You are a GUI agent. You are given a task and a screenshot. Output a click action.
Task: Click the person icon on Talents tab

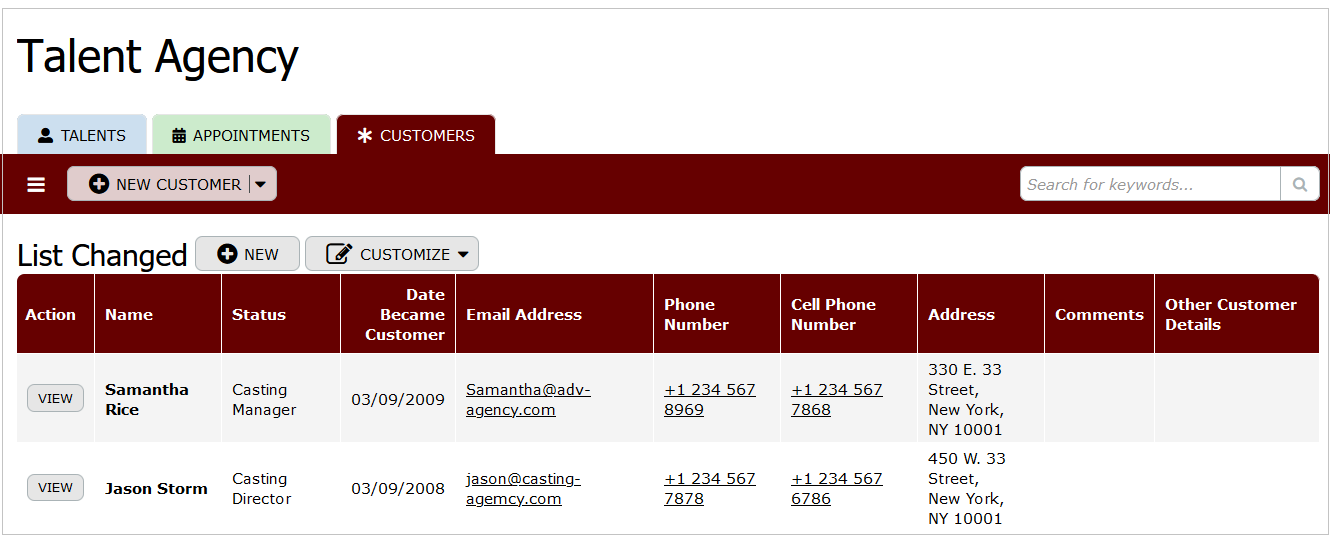point(45,136)
